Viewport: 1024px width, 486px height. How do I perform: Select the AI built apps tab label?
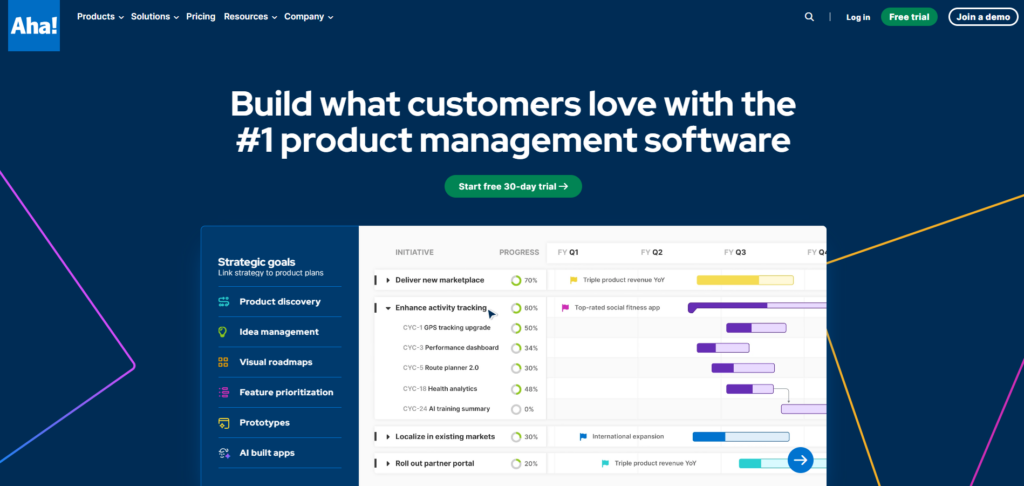point(267,453)
